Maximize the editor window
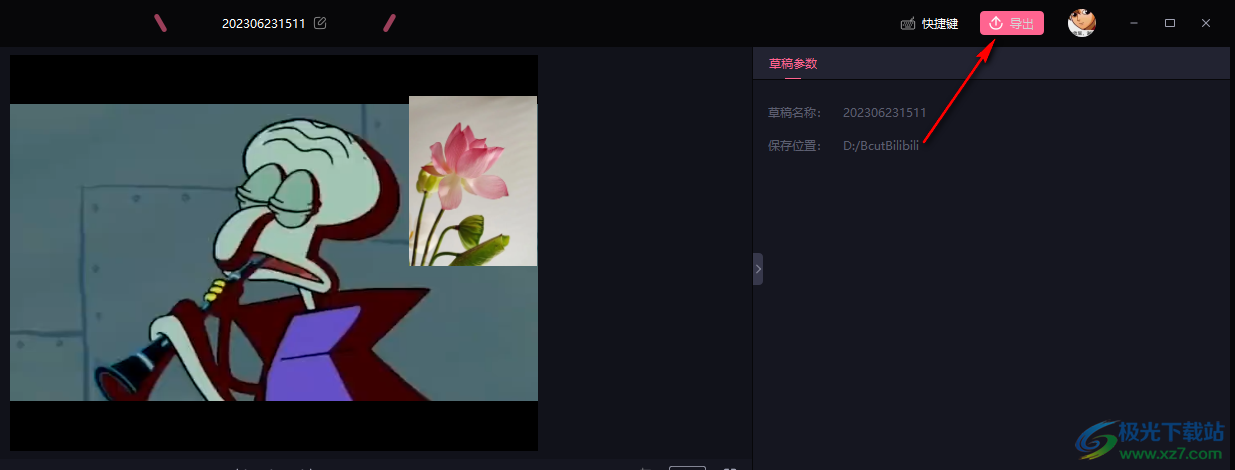The image size is (1235, 470). 1170,23
